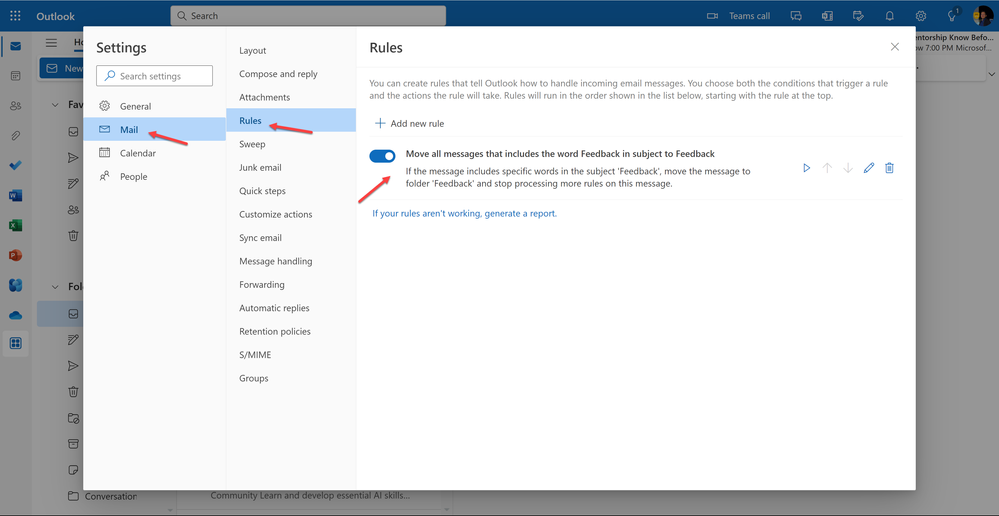
Task: Collapse the Favorites section chevron
Action: (x=55, y=104)
